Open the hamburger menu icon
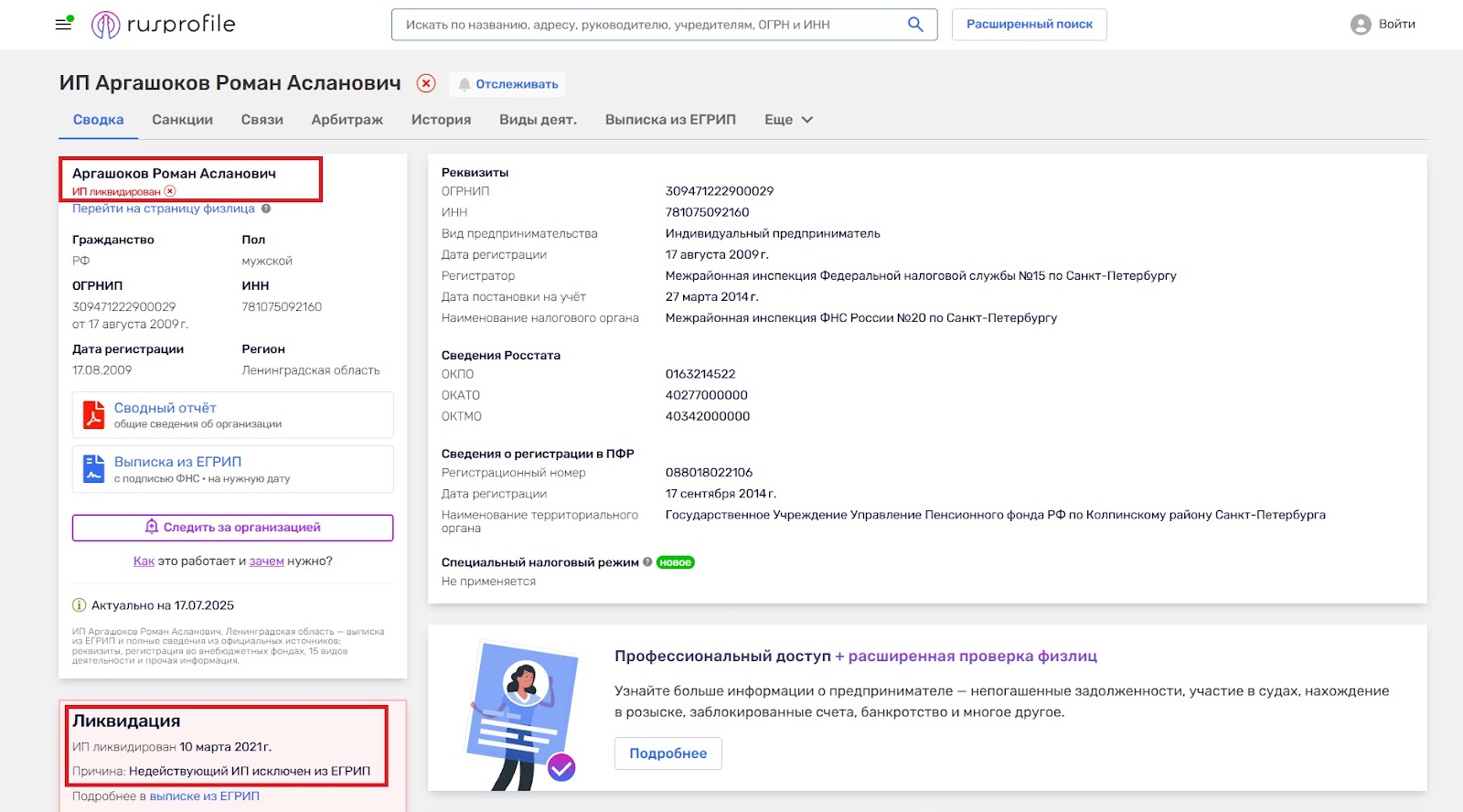Image resolution: width=1463 pixels, height=812 pixels. (64, 24)
